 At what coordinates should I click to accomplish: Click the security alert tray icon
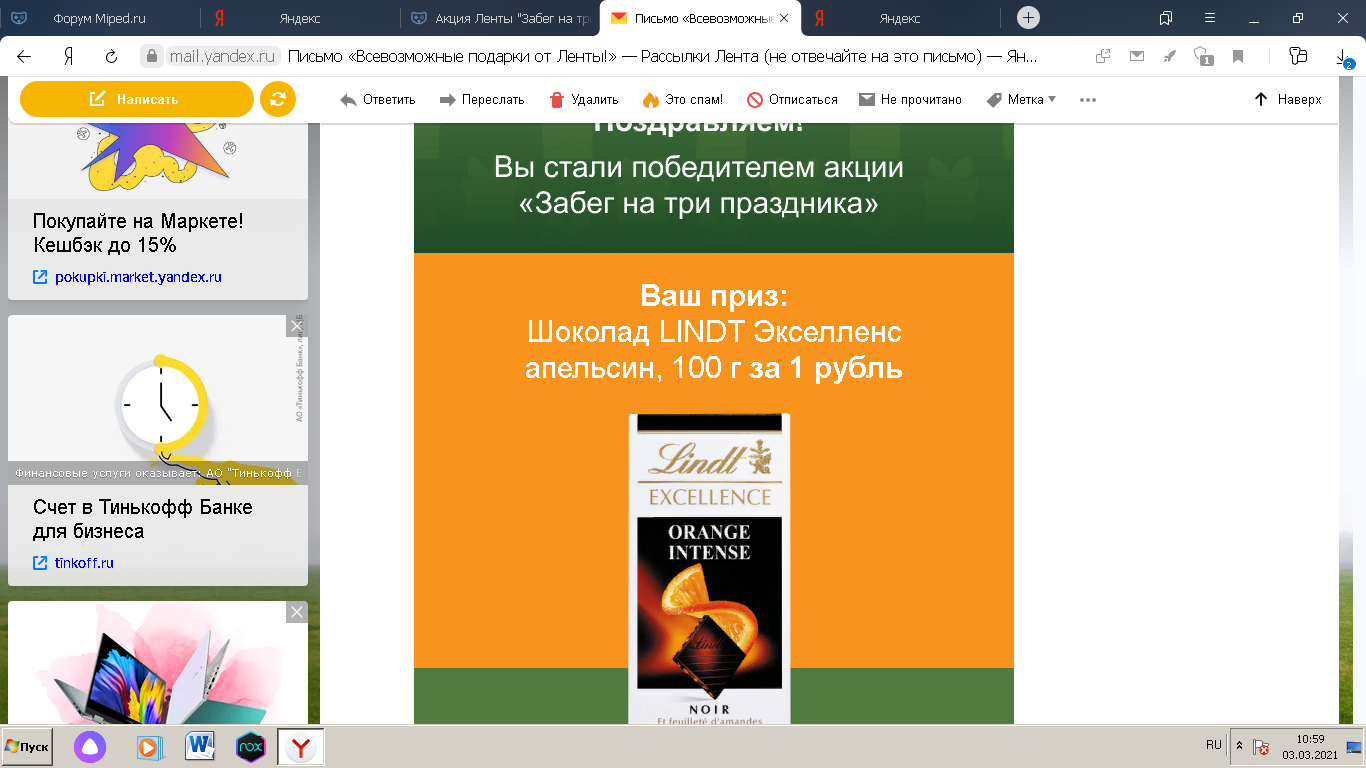tap(1262, 747)
